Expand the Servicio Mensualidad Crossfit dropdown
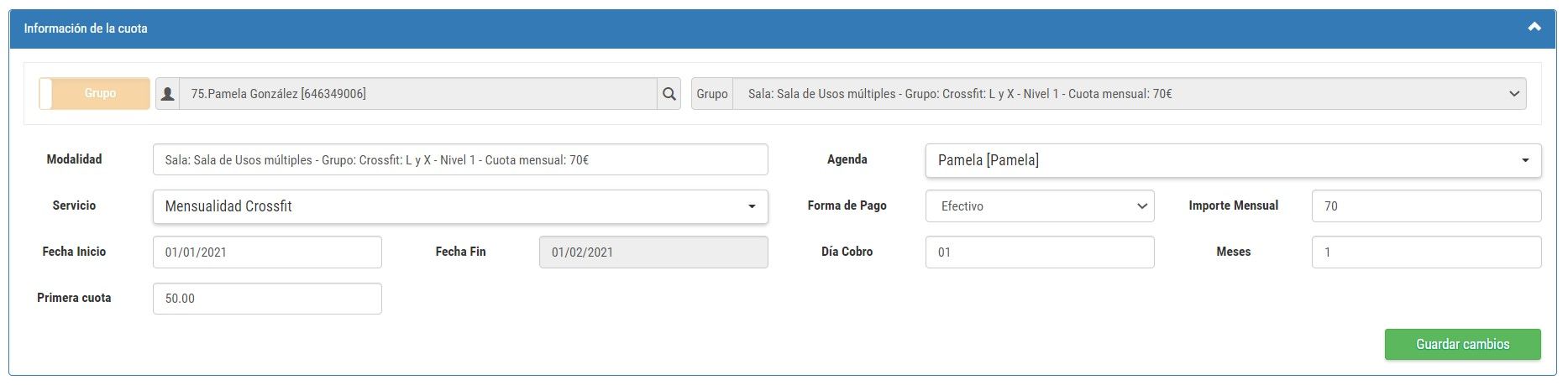 tap(460, 206)
